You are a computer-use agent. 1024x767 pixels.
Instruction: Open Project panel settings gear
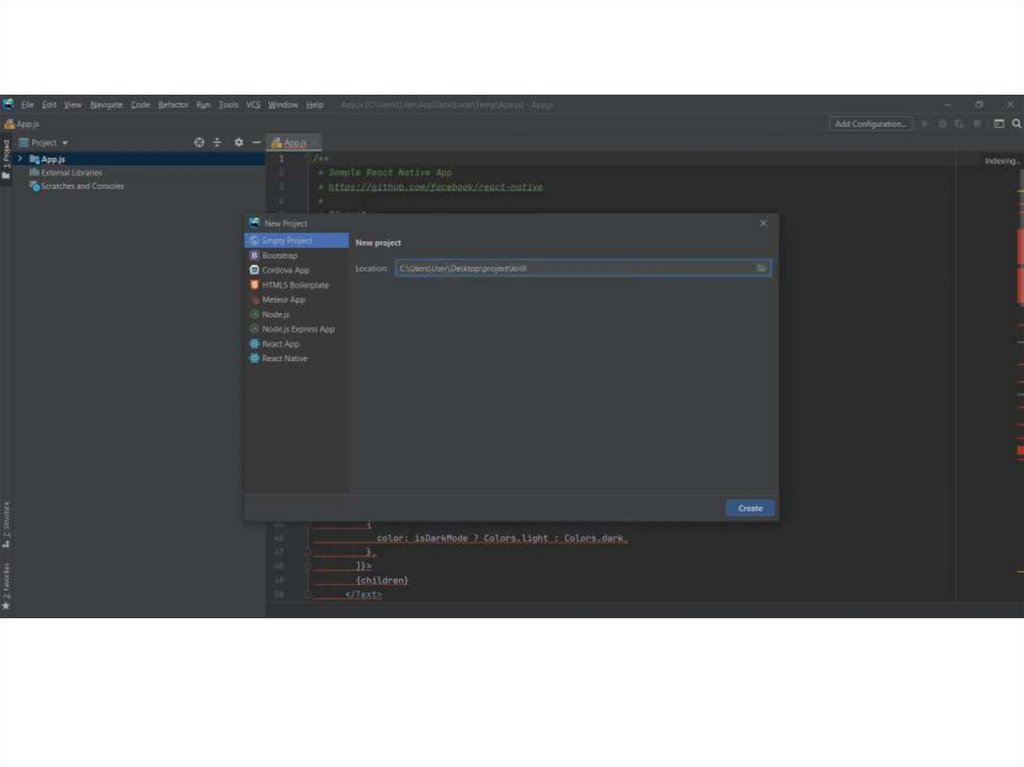click(x=238, y=143)
